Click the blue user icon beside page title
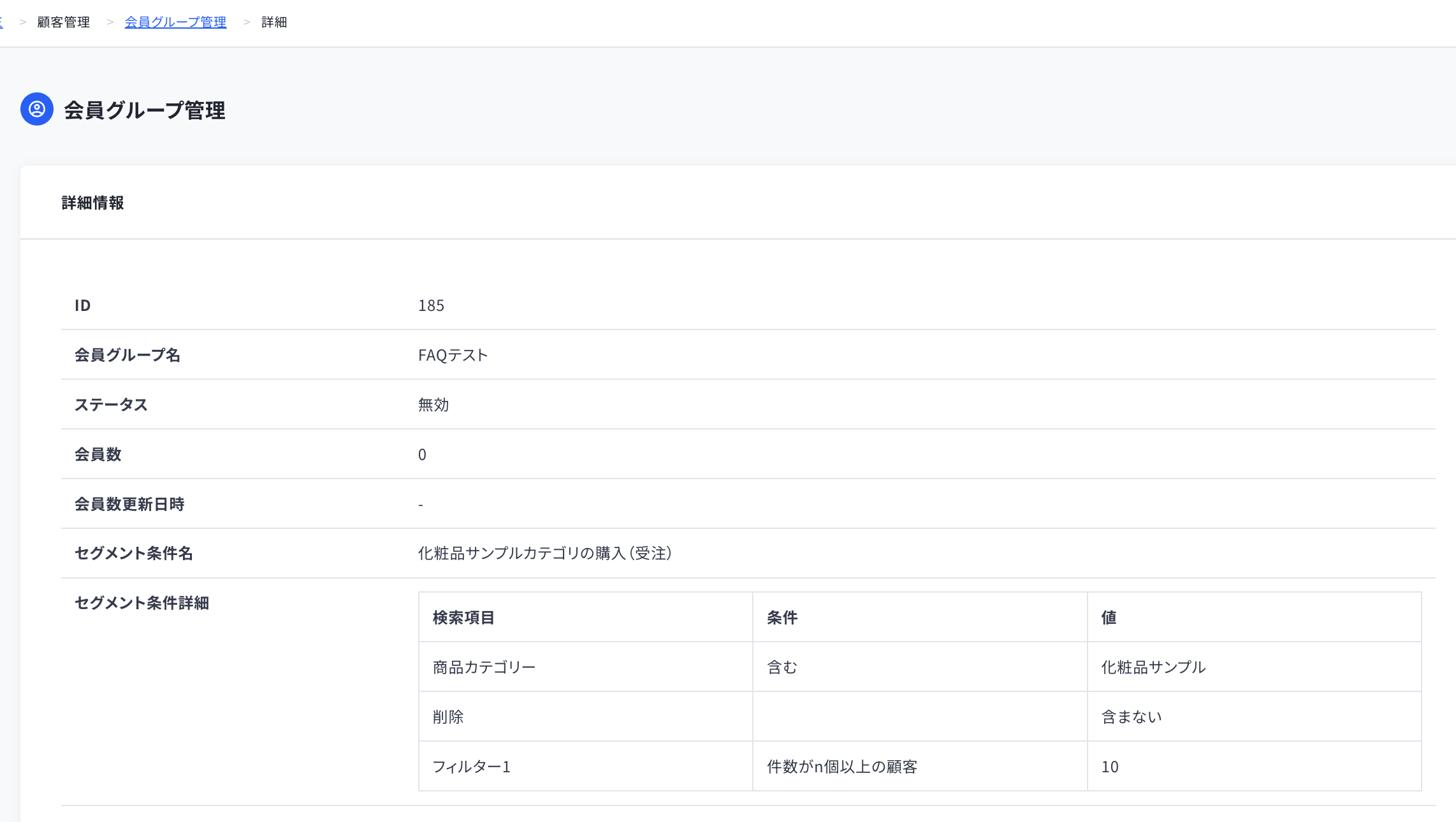 click(x=37, y=109)
